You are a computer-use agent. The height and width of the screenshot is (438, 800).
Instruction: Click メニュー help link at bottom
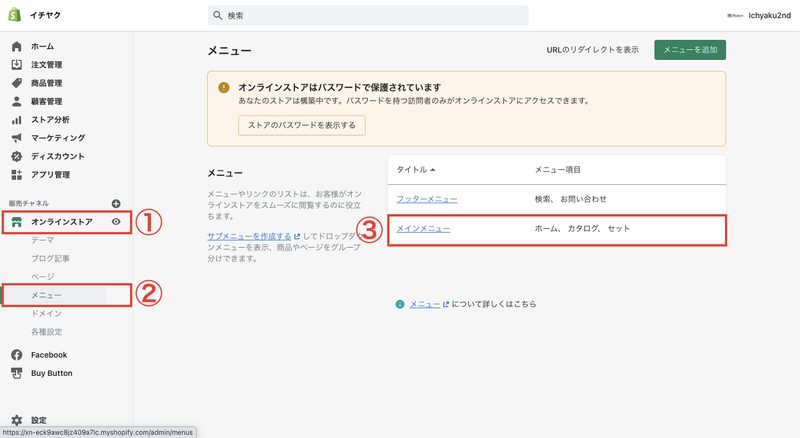click(x=424, y=304)
